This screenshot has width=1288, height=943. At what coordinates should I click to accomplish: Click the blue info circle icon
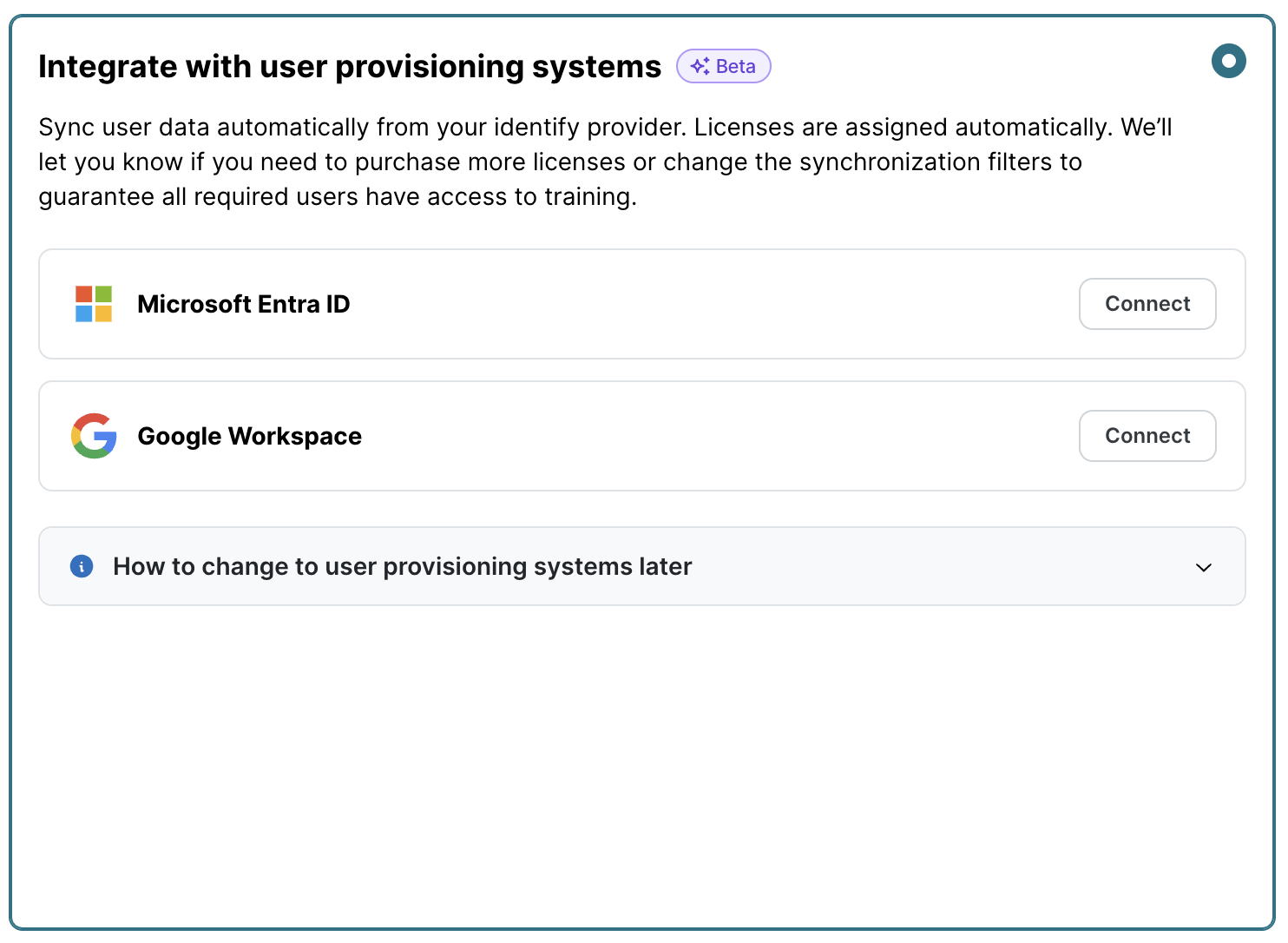tap(82, 567)
